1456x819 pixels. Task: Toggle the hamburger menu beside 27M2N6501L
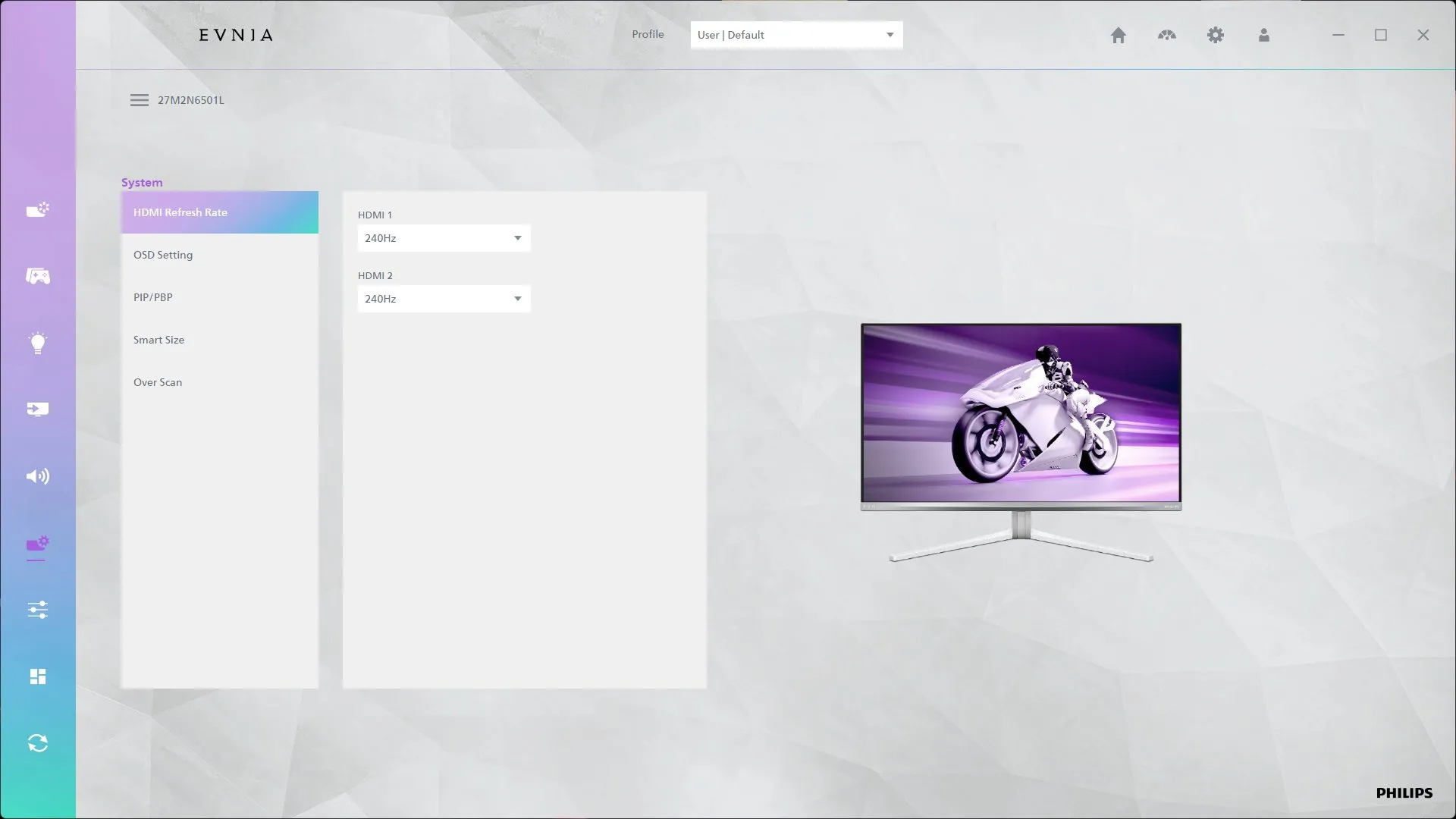[140, 100]
